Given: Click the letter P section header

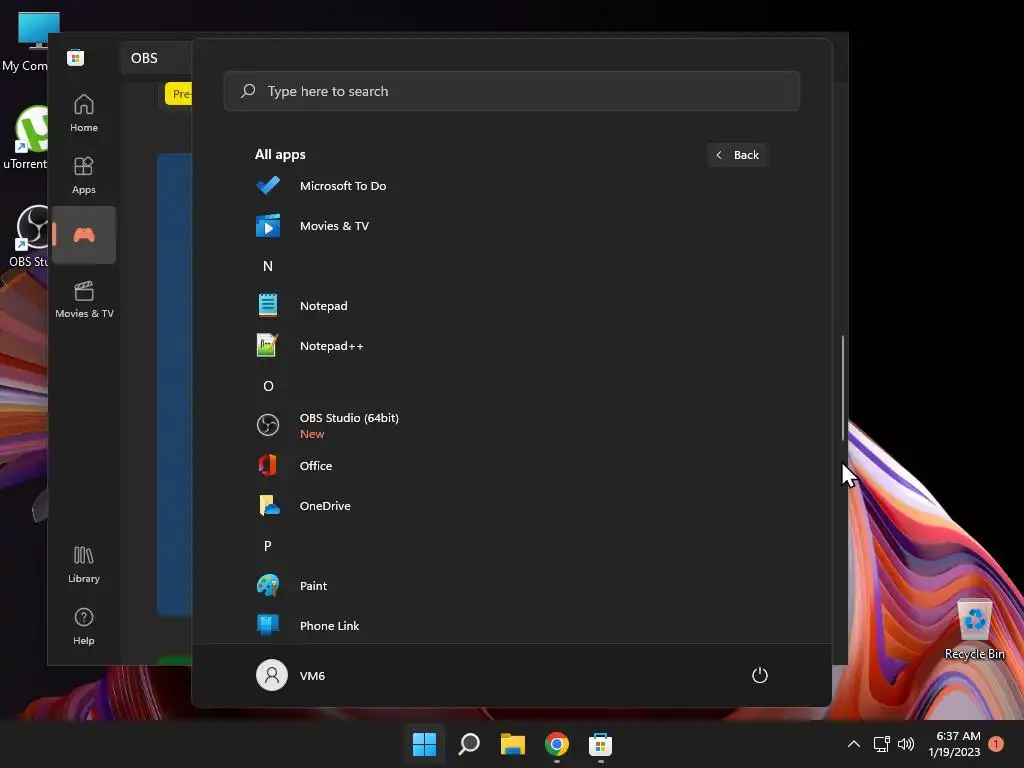Looking at the screenshot, I should 268,546.
